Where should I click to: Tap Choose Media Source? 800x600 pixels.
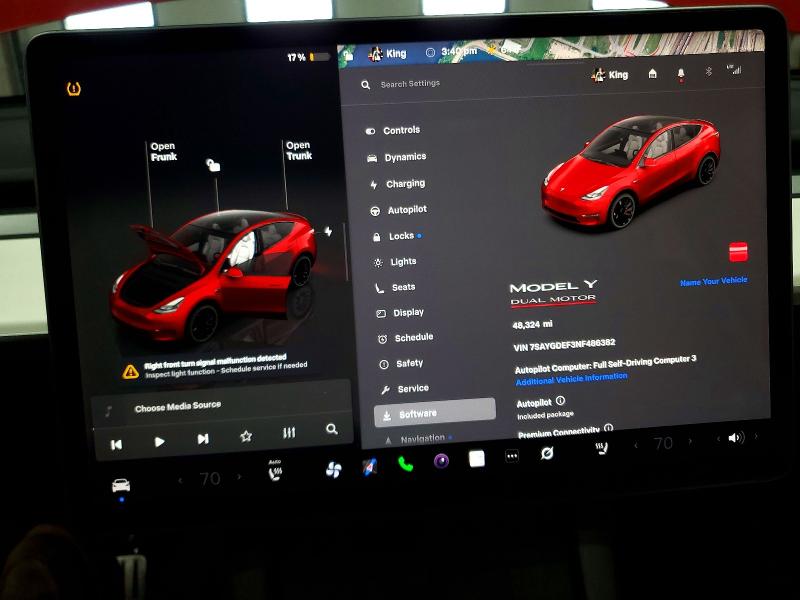[x=178, y=407]
